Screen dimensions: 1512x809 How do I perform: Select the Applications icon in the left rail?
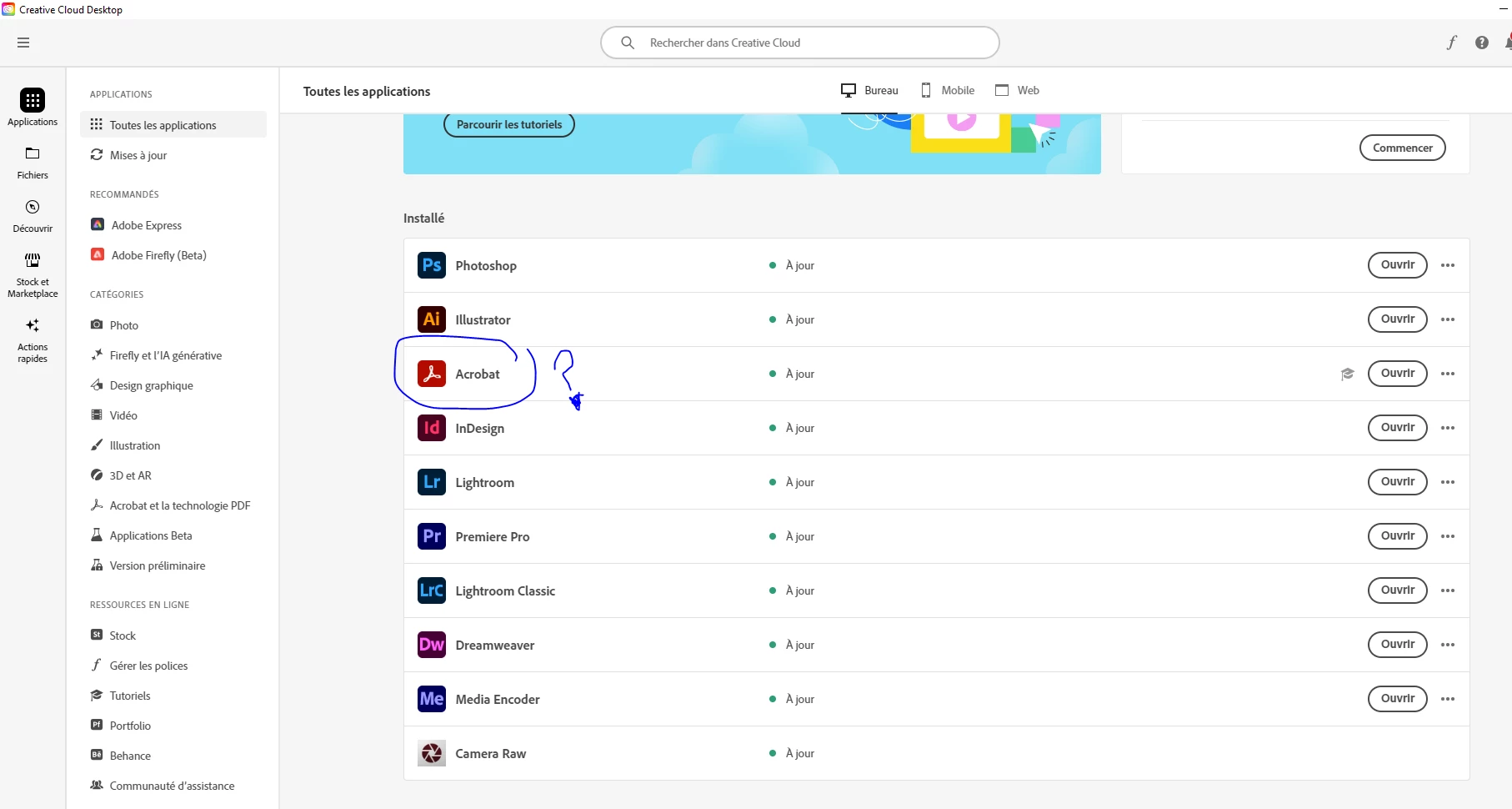click(33, 108)
